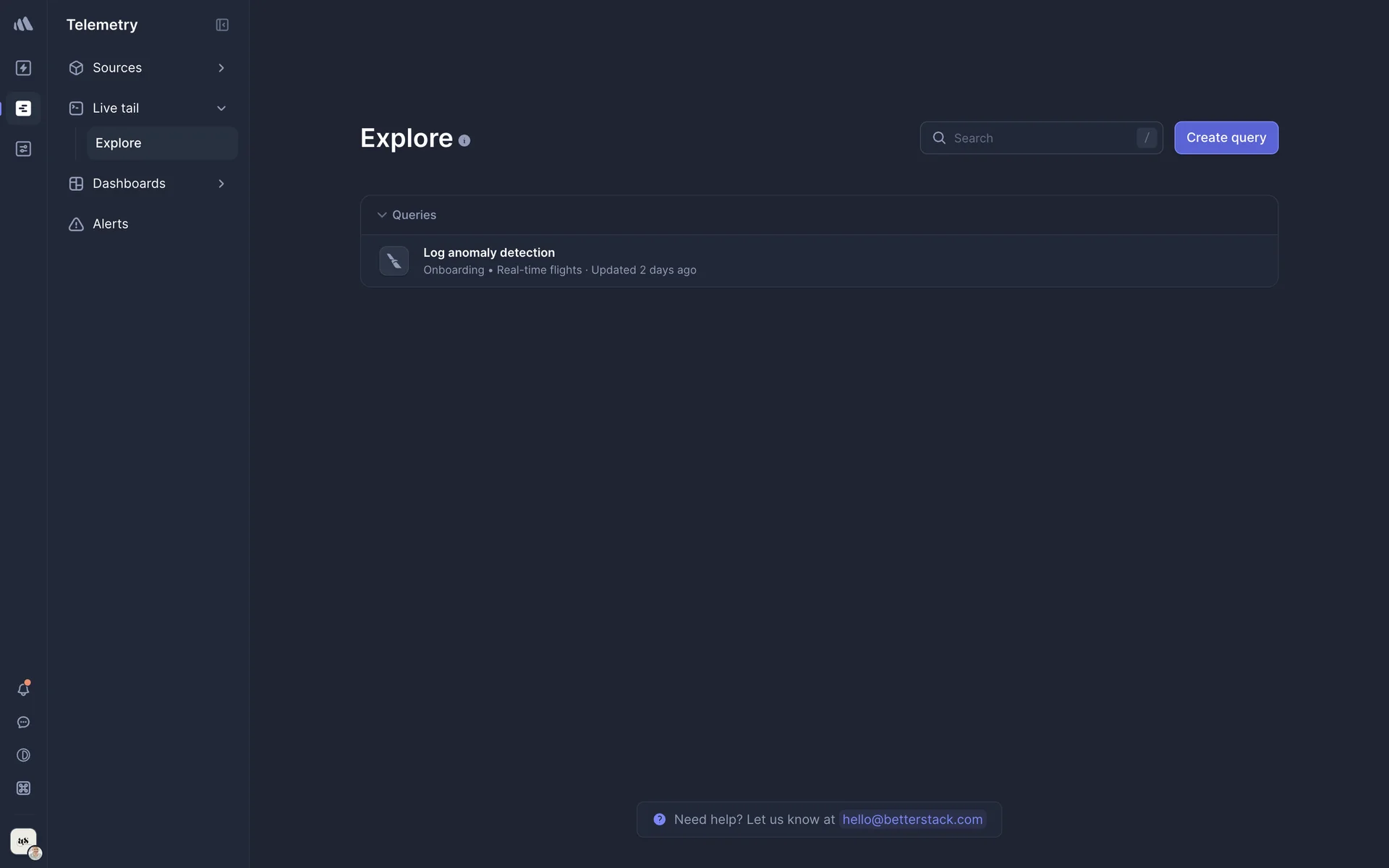Click the Explore info icon

464,141
